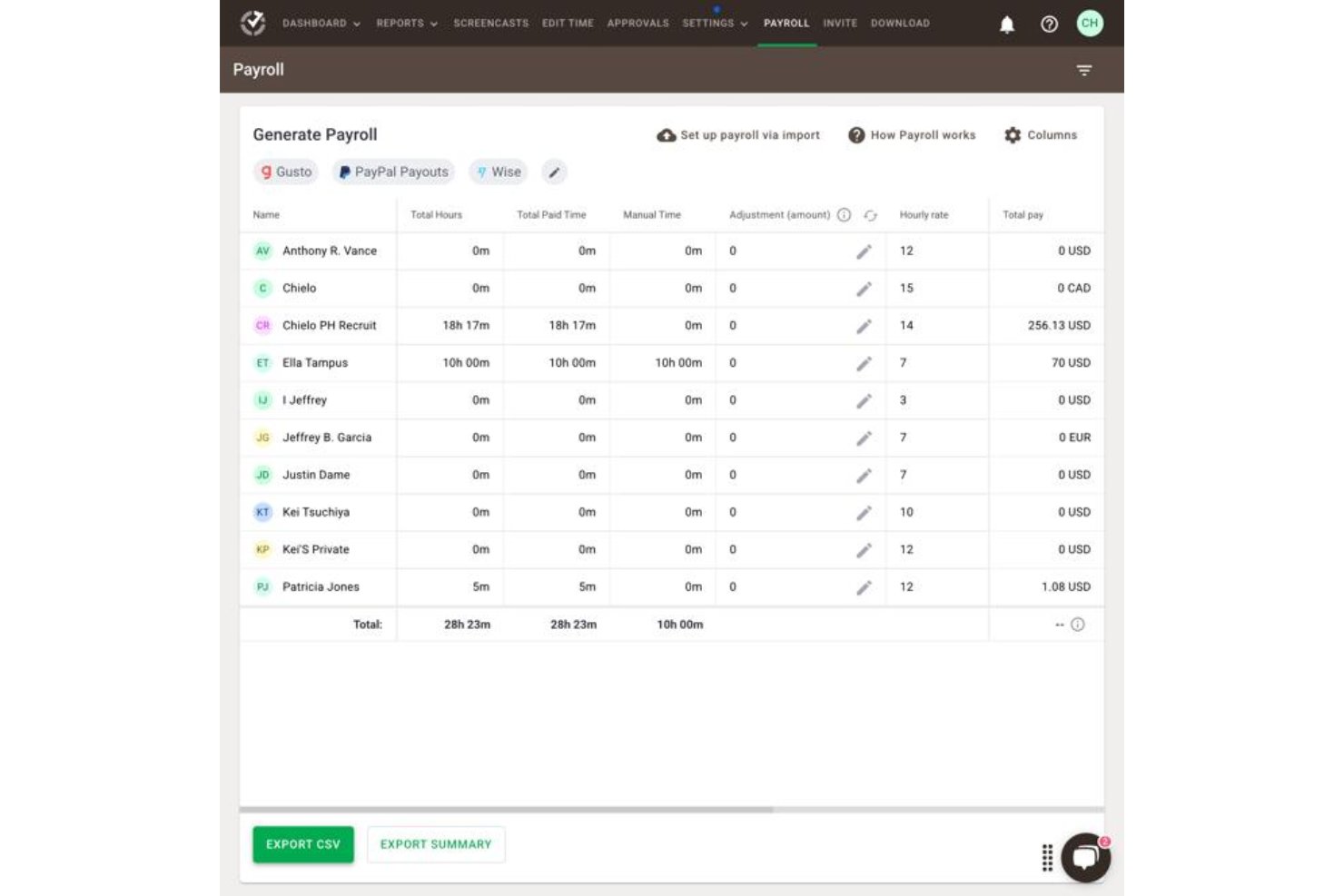Viewport: 1344px width, 896px height.
Task: Open the notifications bell
Action: 1006,25
